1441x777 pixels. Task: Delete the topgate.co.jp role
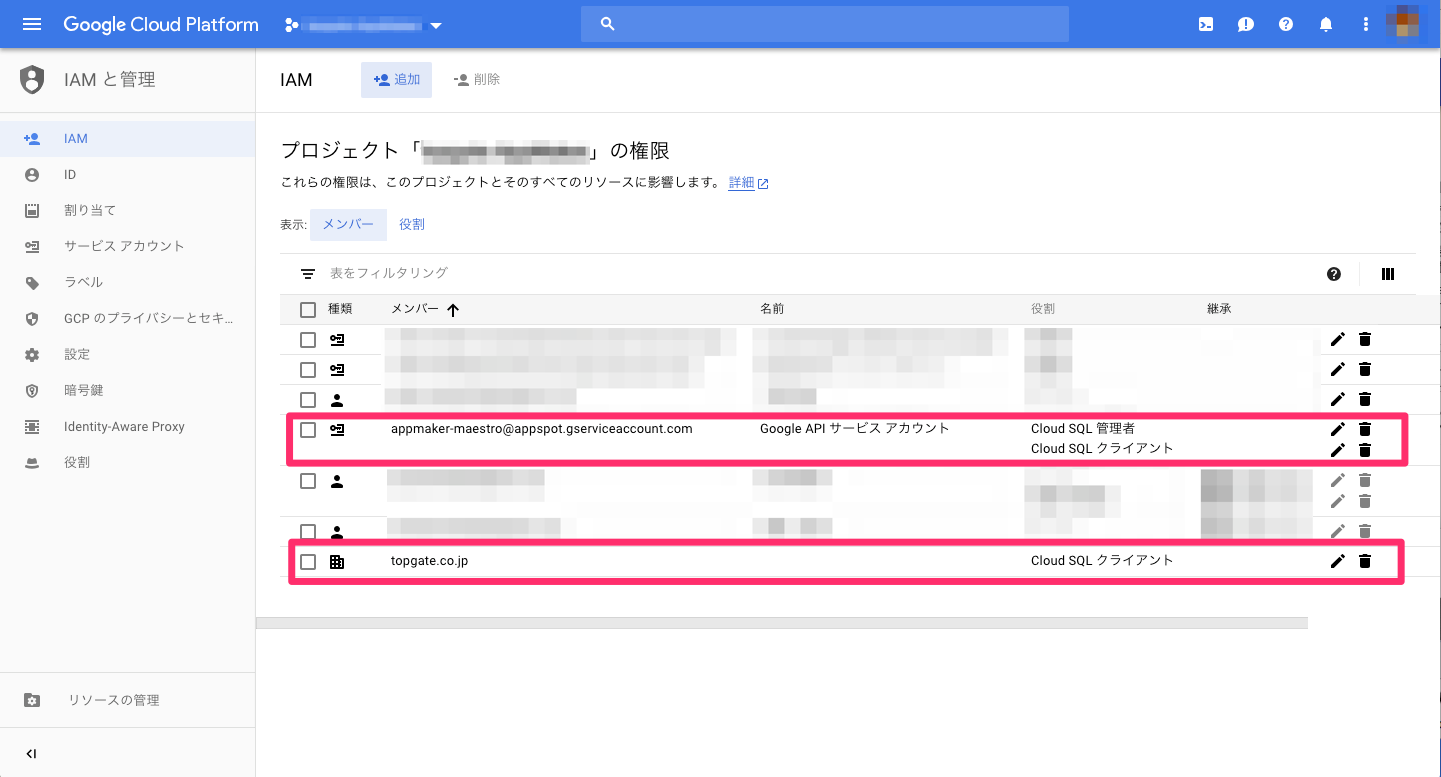[1365, 561]
